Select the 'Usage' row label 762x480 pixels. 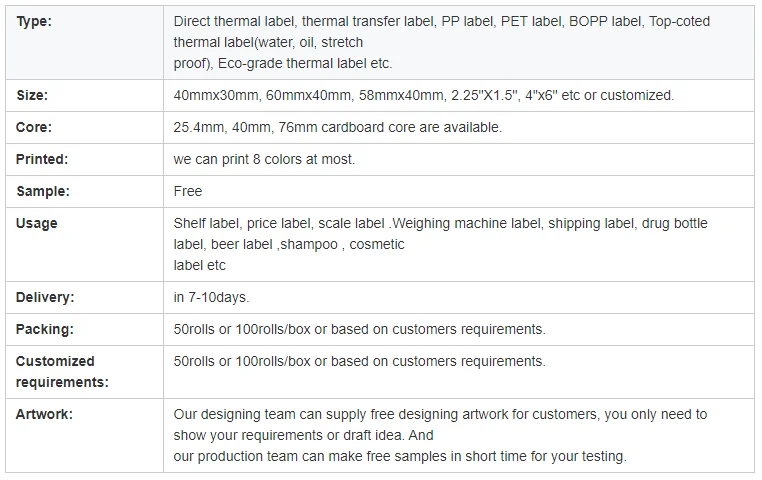(x=36, y=223)
